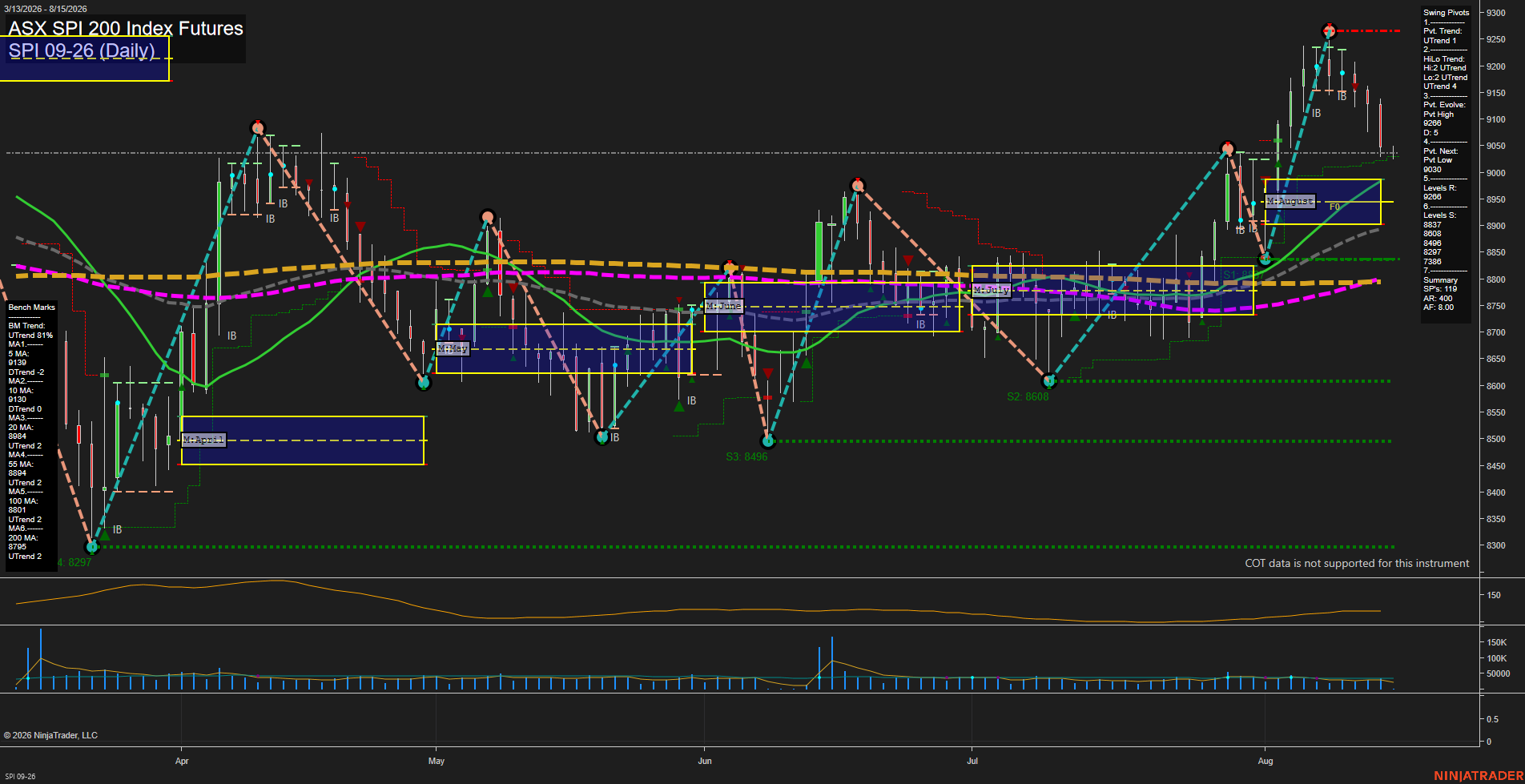Click the 5 MA: value 9139
This screenshot has height=784, width=1525.
(18, 363)
